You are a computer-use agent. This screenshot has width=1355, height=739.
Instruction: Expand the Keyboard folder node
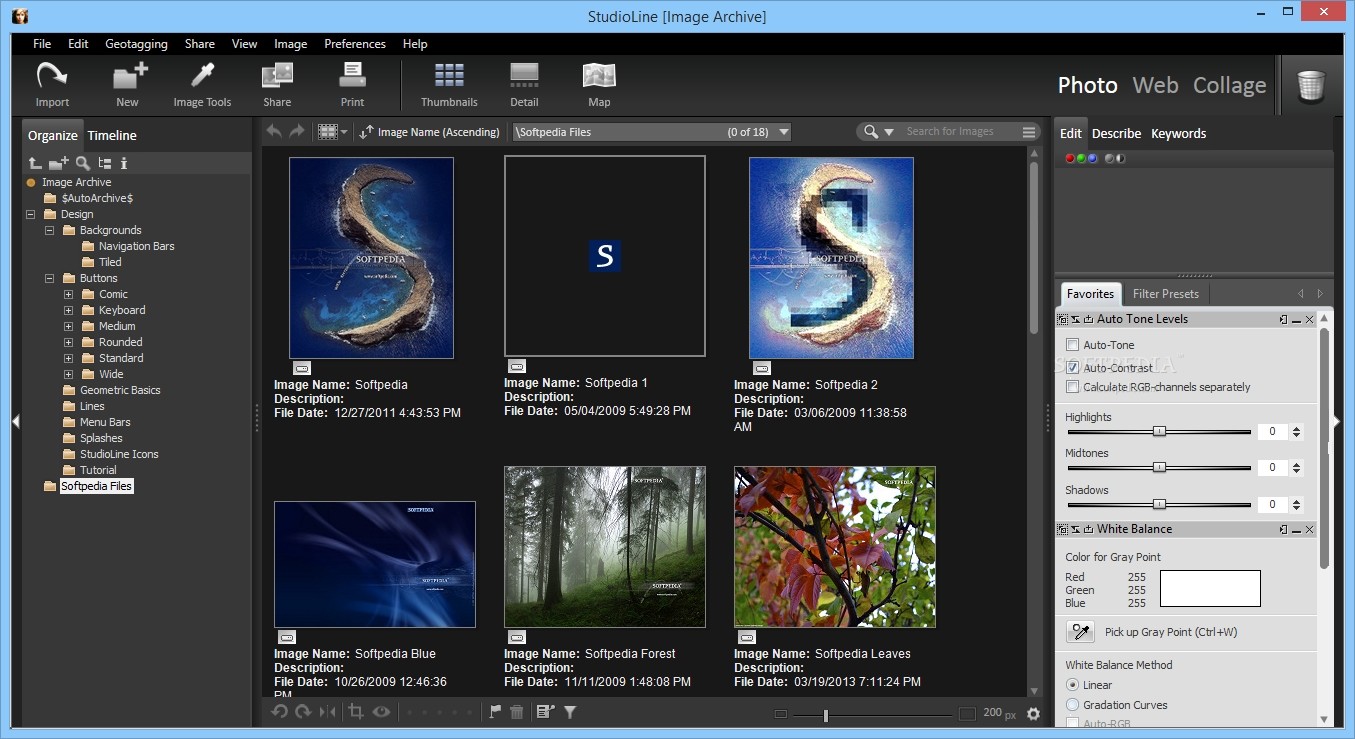click(x=69, y=310)
